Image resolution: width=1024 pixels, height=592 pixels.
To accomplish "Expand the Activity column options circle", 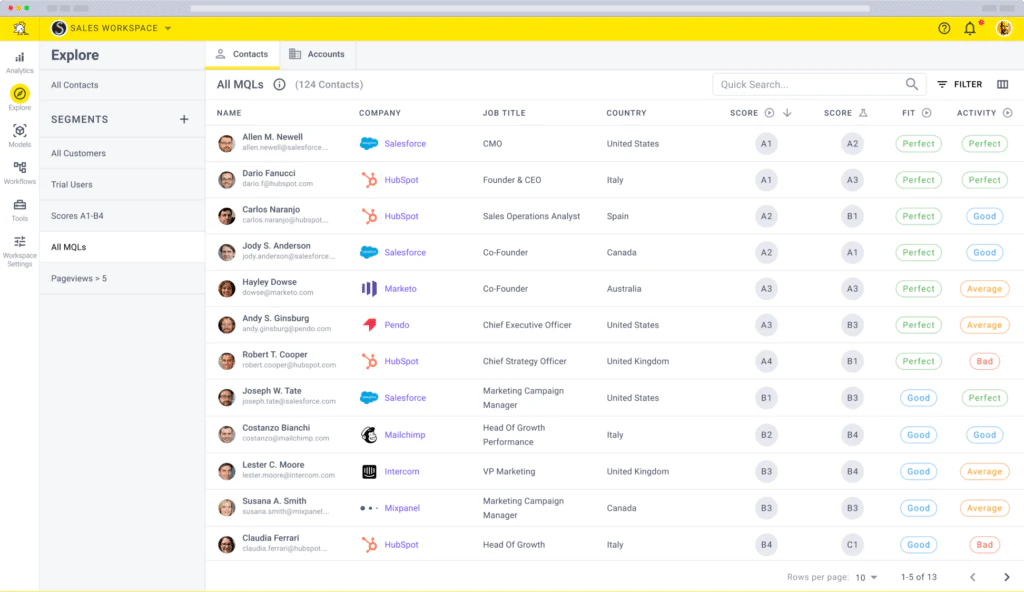I will pyautogui.click(x=1007, y=113).
